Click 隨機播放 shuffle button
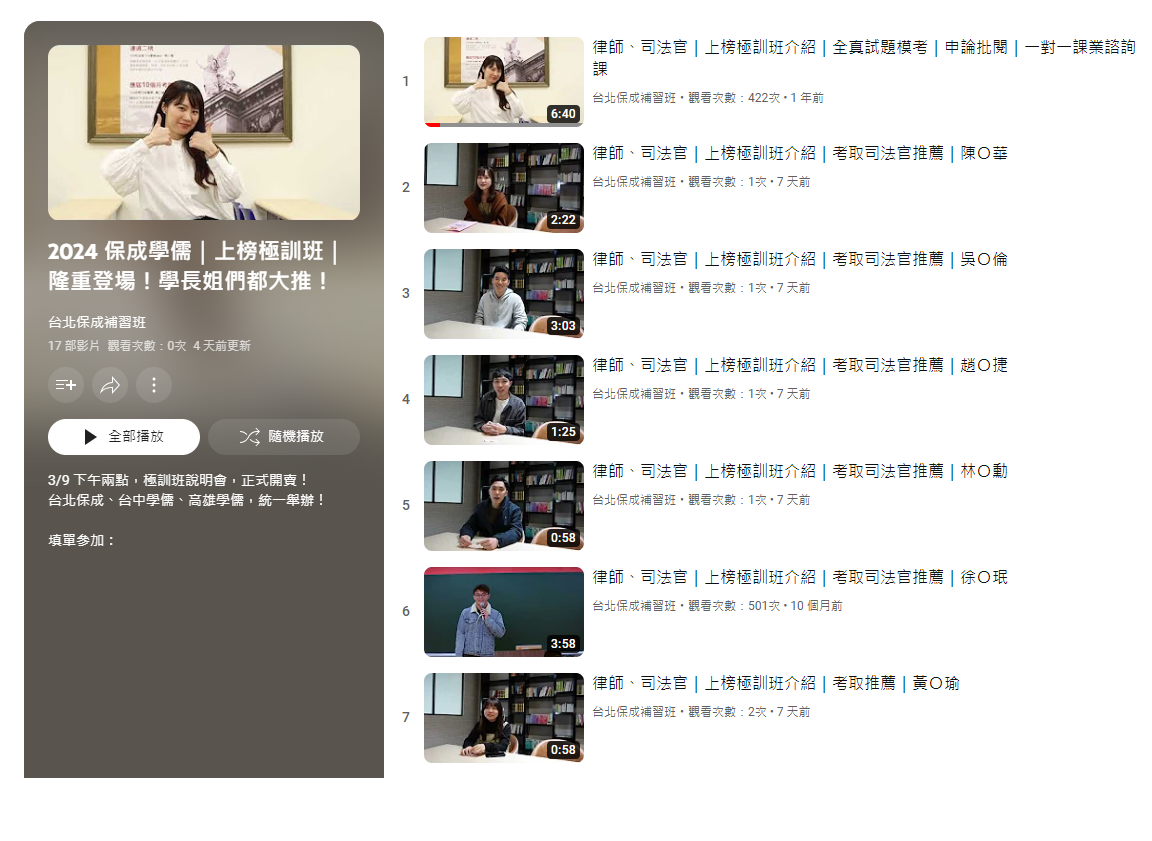Image resolution: width=1152 pixels, height=841 pixels. [284, 437]
